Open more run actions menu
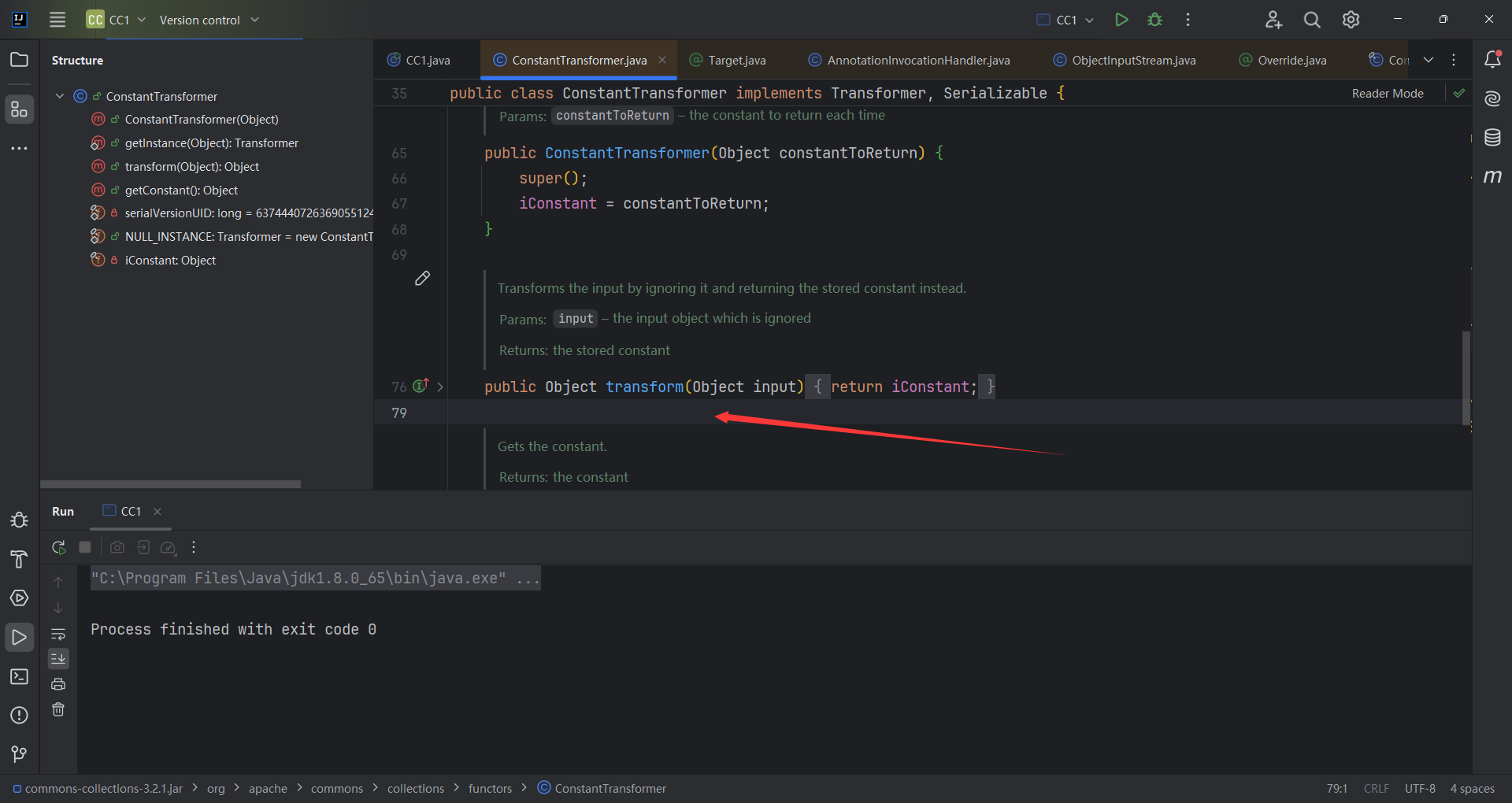This screenshot has width=1512, height=803. [1188, 20]
